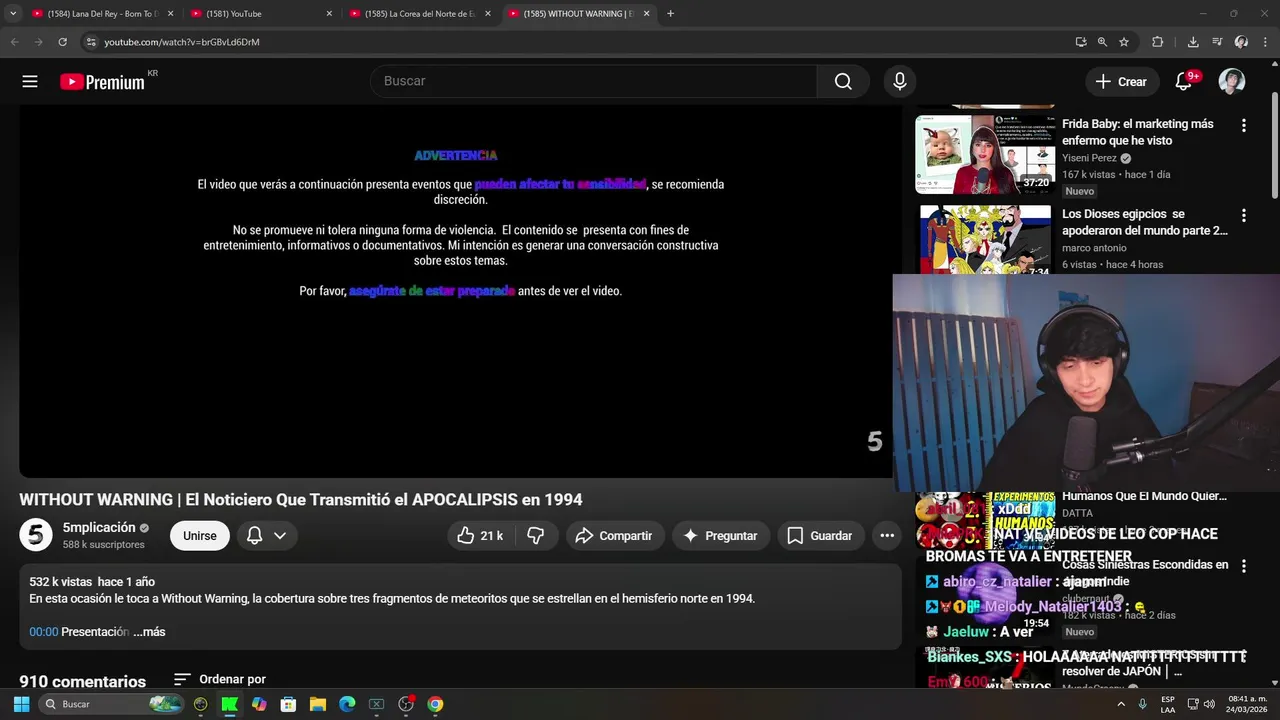
Task: Open 5mplicación channel name link
Action: 99,528
